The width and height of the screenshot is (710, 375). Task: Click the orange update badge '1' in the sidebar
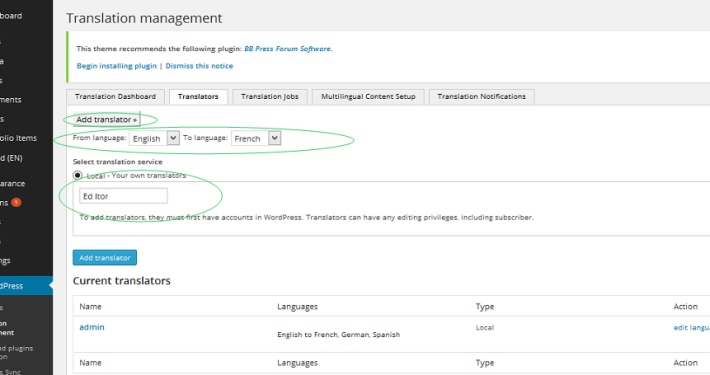point(16,202)
